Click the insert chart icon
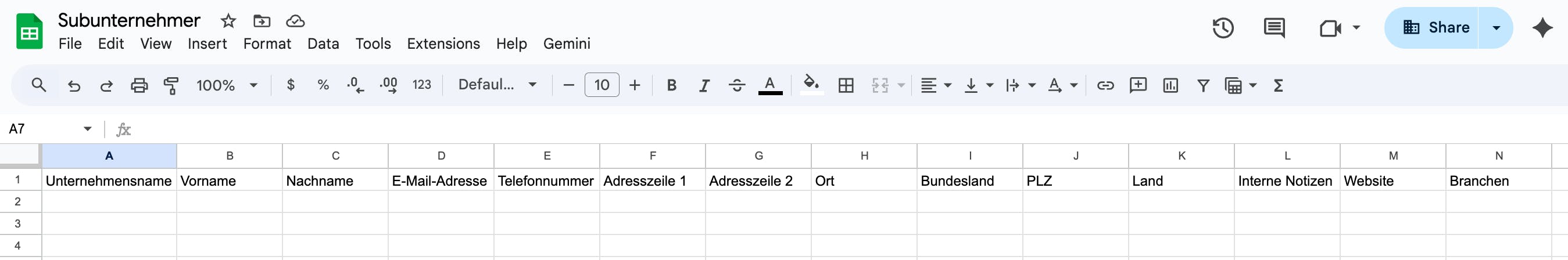The height and width of the screenshot is (260, 1568). [1170, 85]
